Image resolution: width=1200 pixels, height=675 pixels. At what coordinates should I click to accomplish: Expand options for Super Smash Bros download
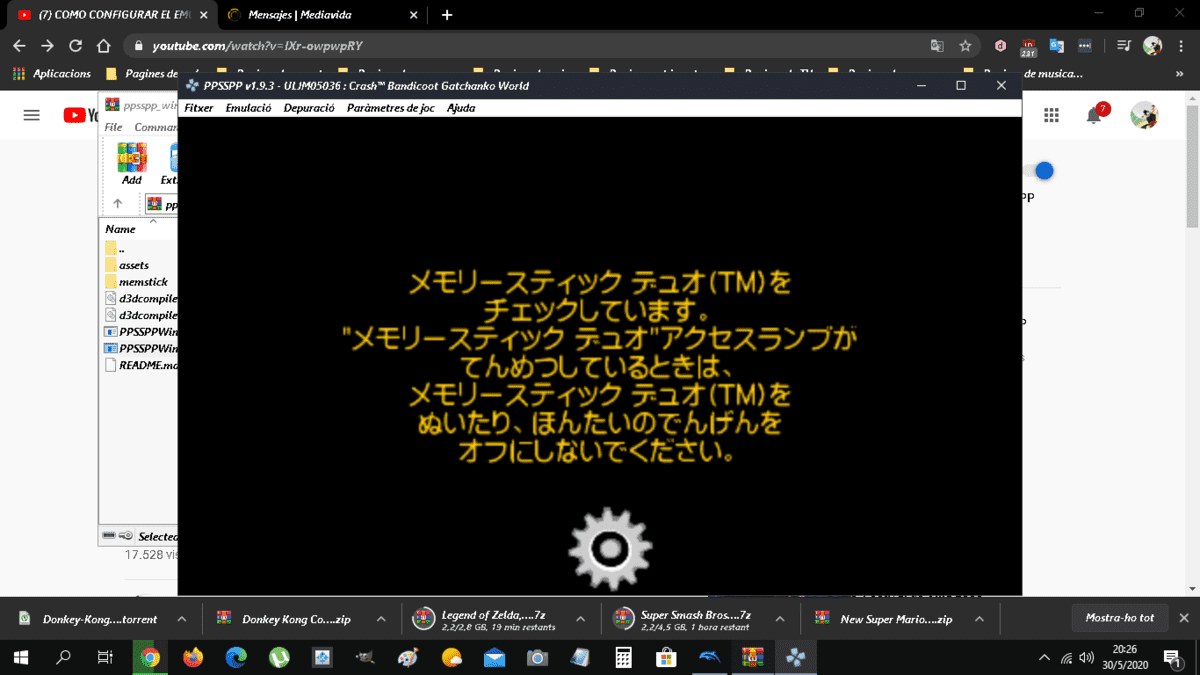pyautogui.click(x=779, y=619)
